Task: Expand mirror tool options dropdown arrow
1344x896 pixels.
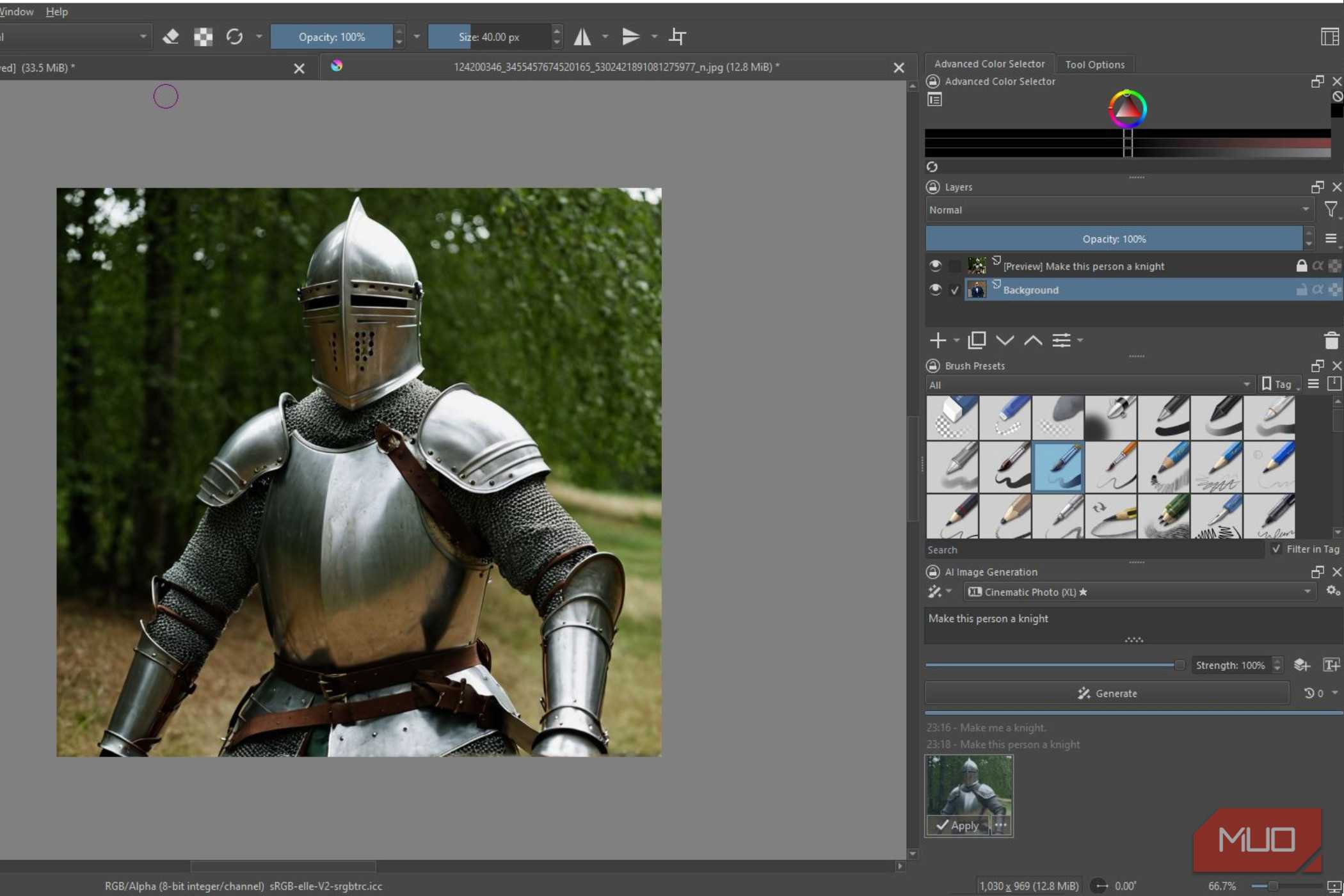Action: click(605, 37)
